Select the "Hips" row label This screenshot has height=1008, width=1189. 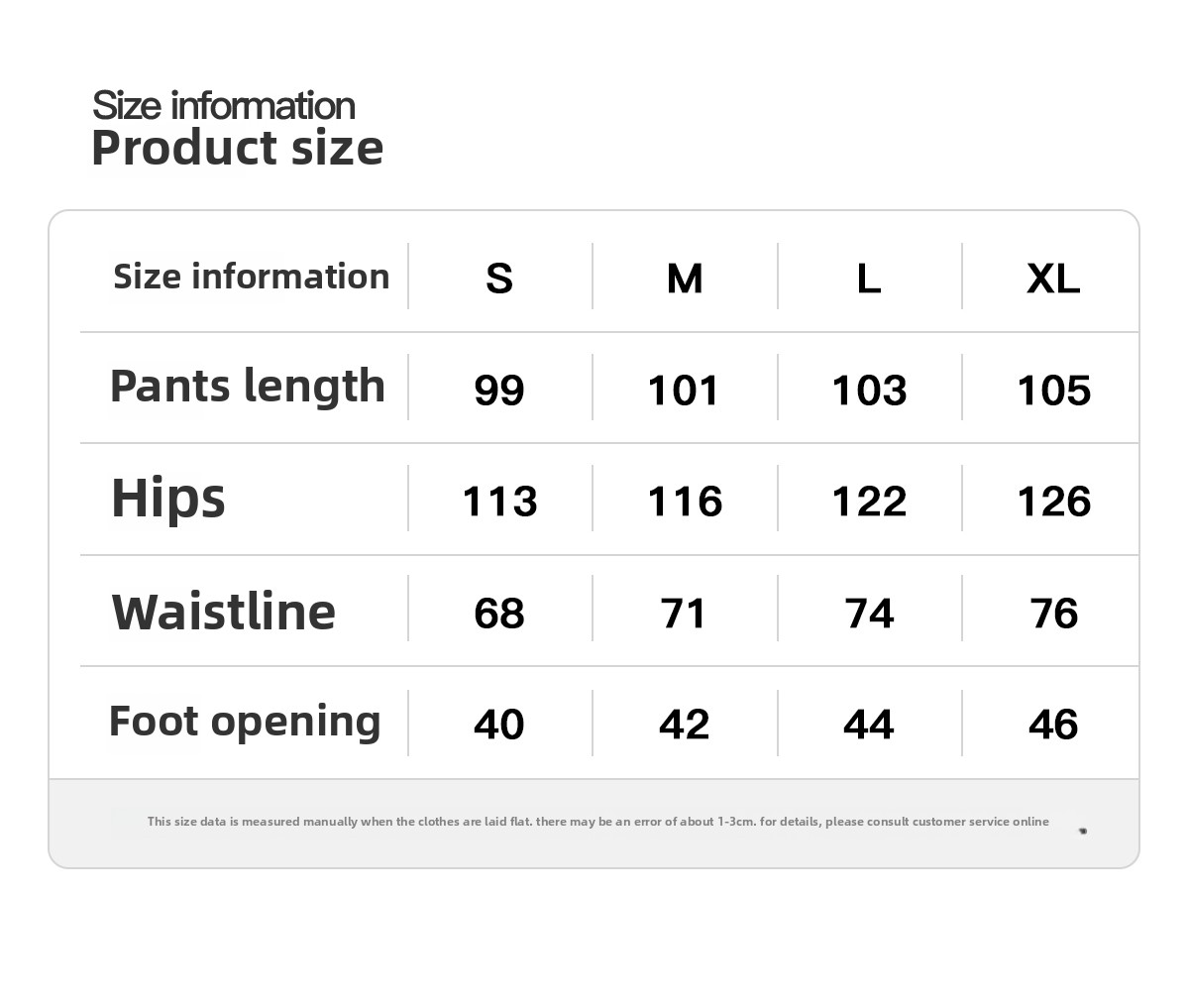click(168, 498)
